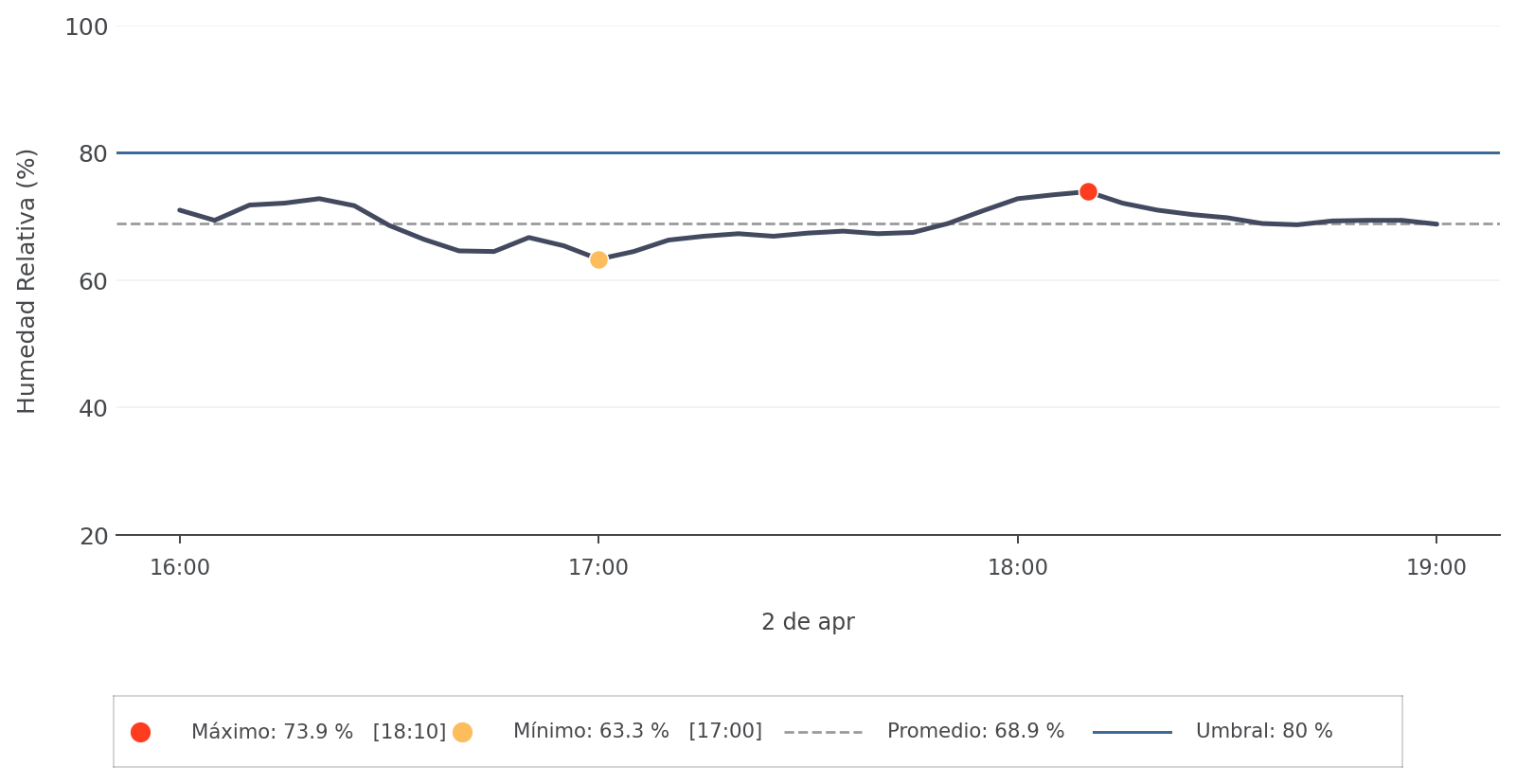Image resolution: width=1516 pixels, height=784 pixels.
Task: Click the Humedad Relativa (%) axis title
Action: 27,281
